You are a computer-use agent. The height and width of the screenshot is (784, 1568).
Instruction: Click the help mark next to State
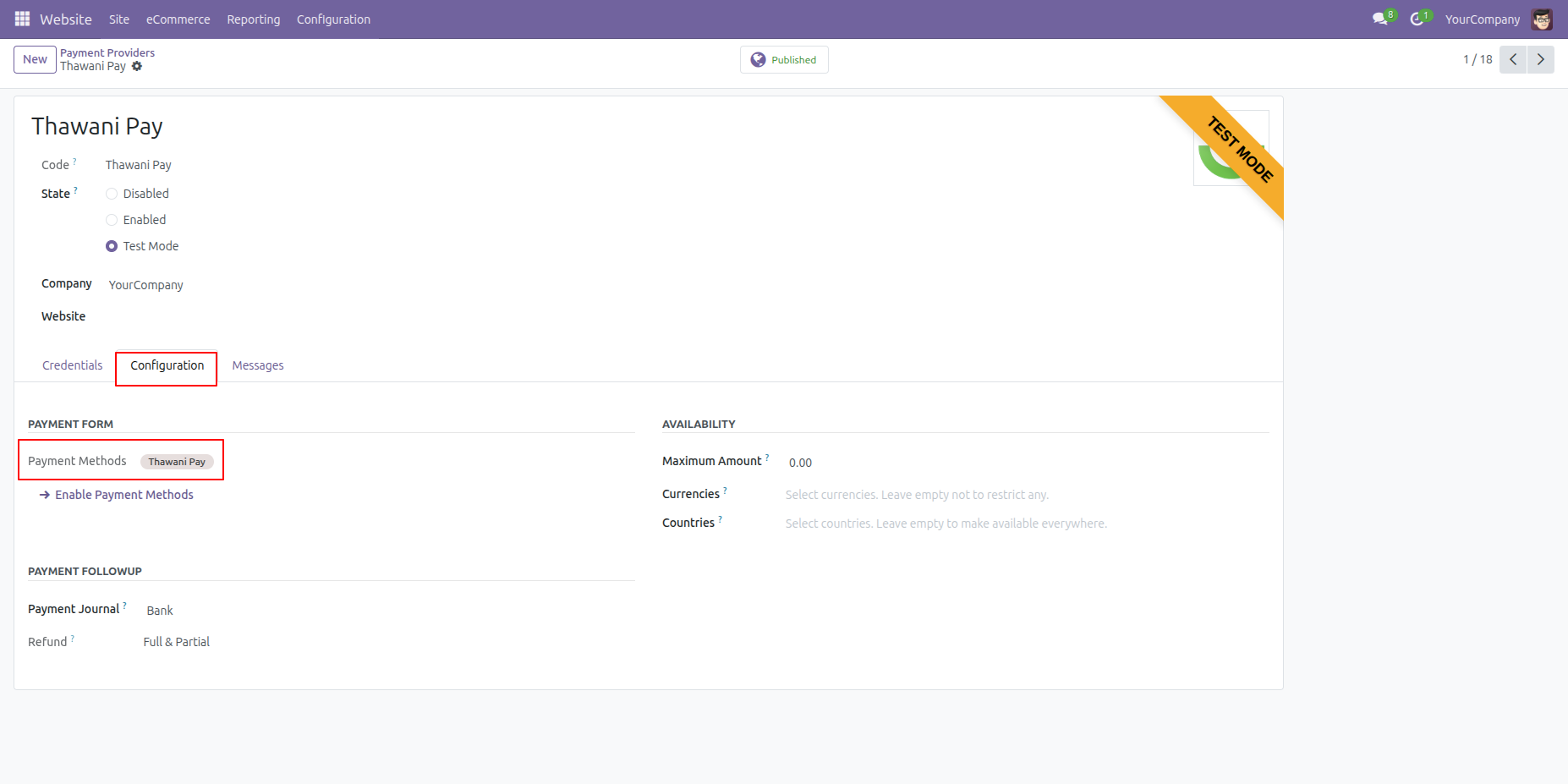(75, 190)
